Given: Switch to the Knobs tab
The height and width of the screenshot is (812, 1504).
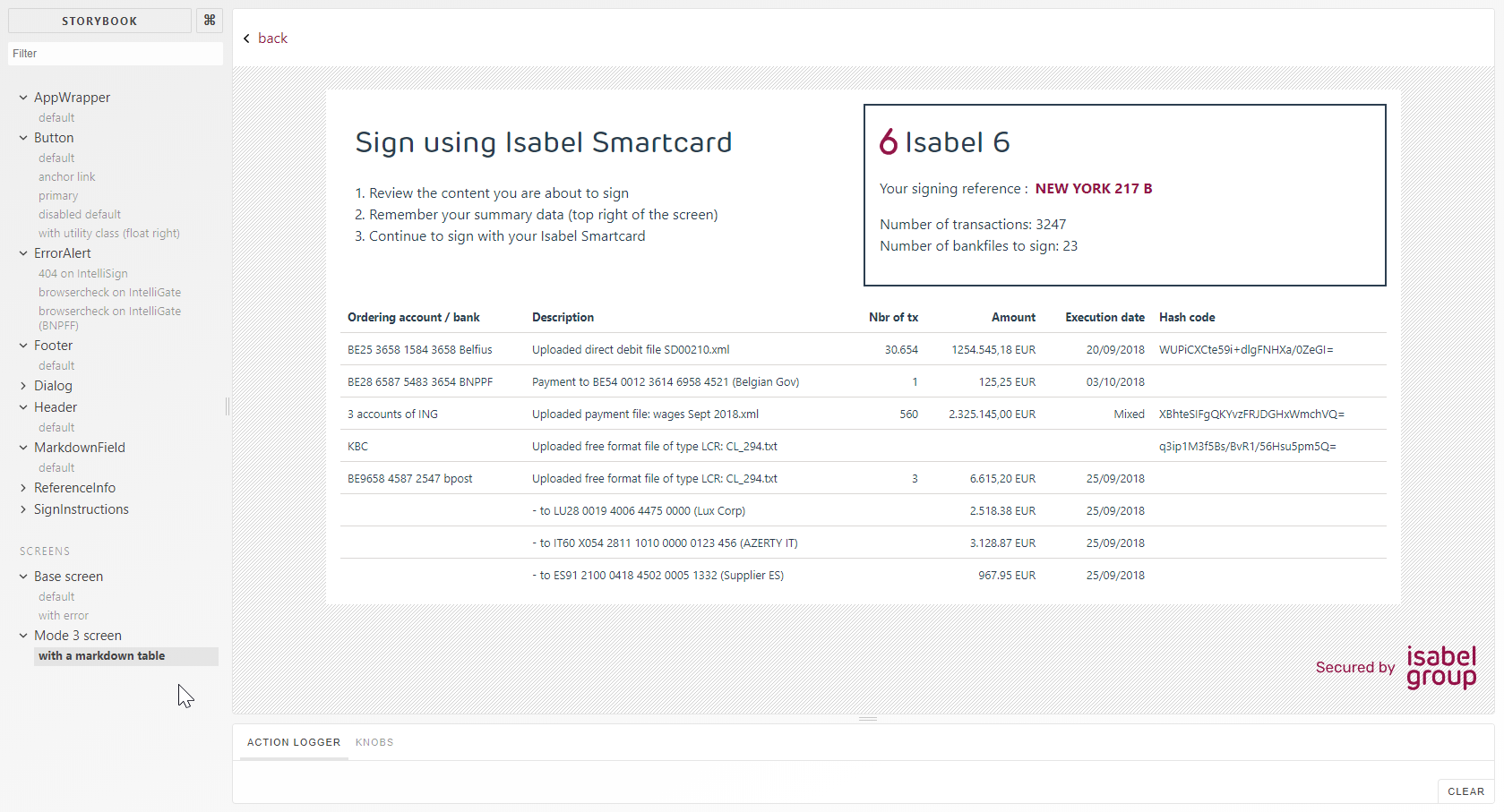Looking at the screenshot, I should click(374, 742).
